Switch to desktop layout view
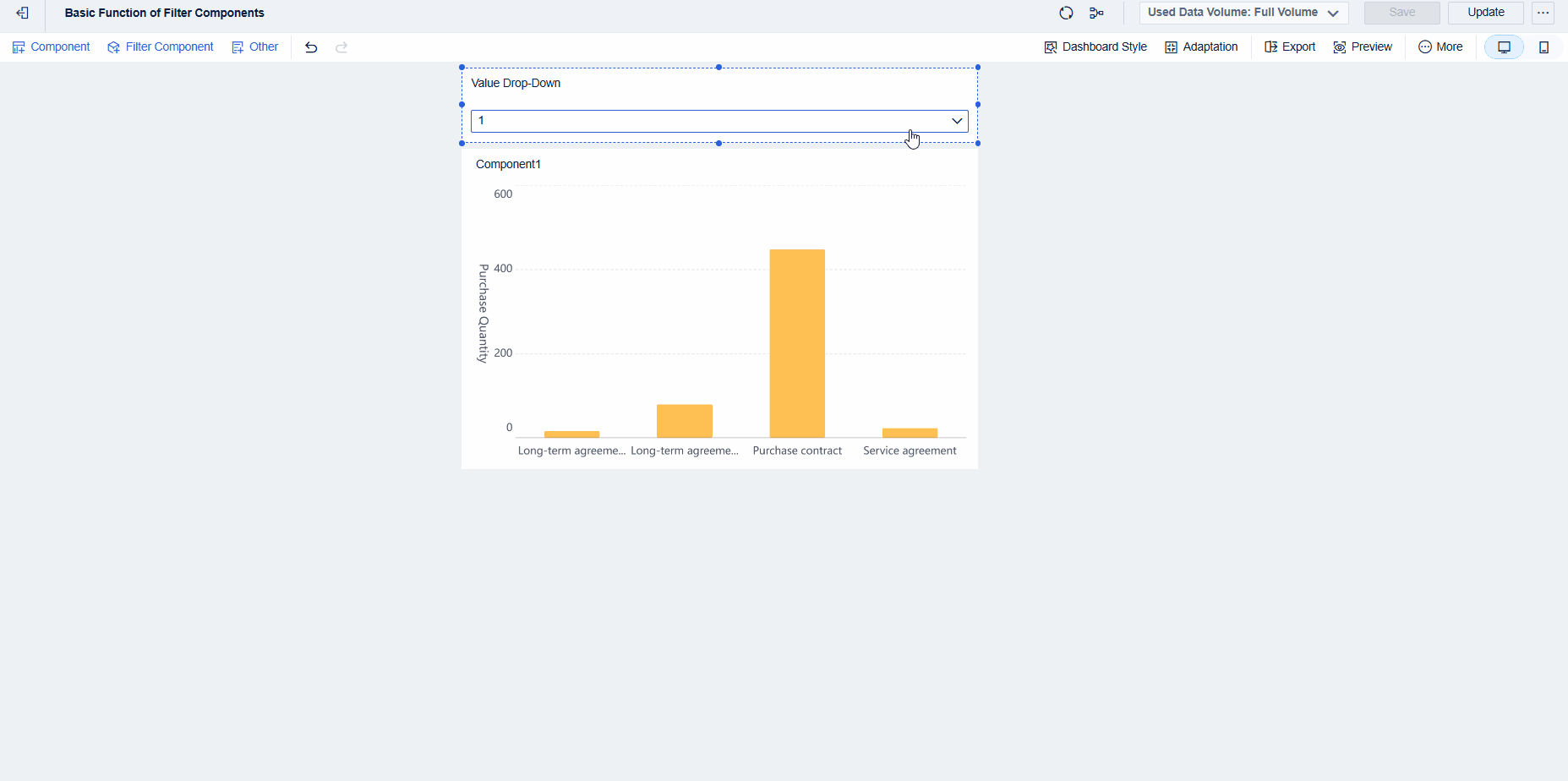 tap(1504, 47)
